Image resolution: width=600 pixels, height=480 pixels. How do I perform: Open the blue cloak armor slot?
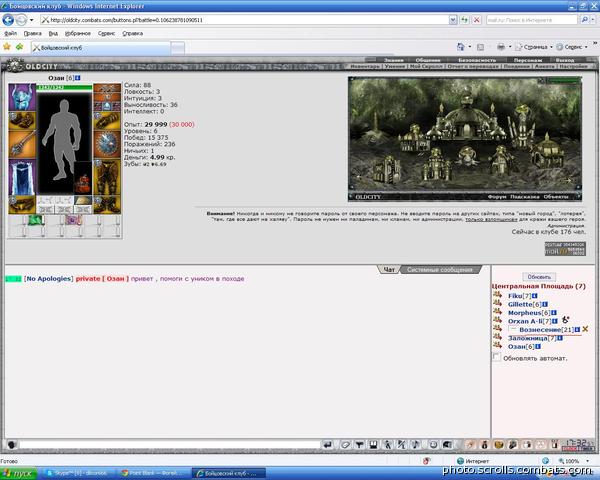(x=22, y=177)
